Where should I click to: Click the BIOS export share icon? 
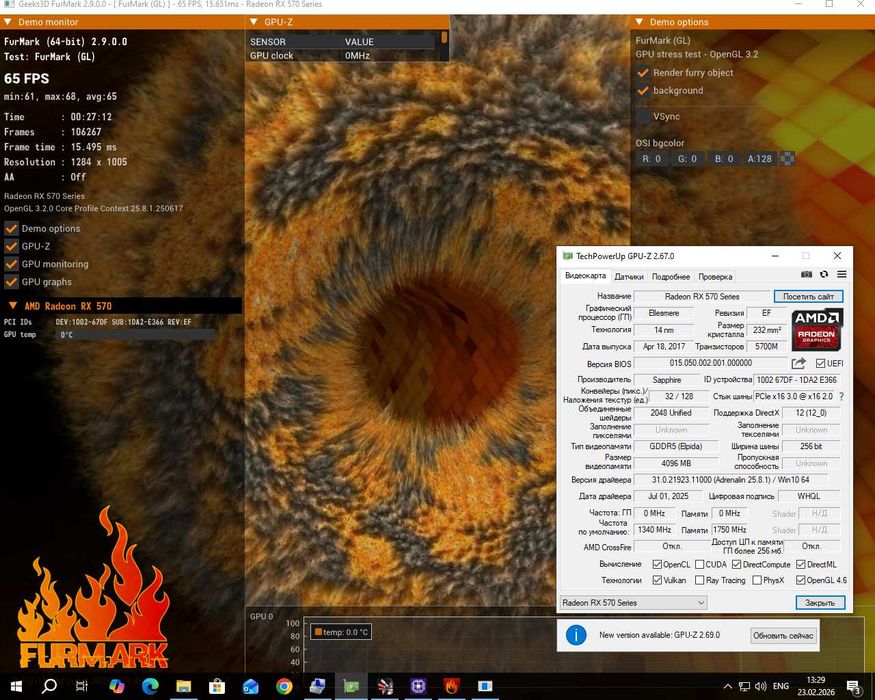click(799, 363)
